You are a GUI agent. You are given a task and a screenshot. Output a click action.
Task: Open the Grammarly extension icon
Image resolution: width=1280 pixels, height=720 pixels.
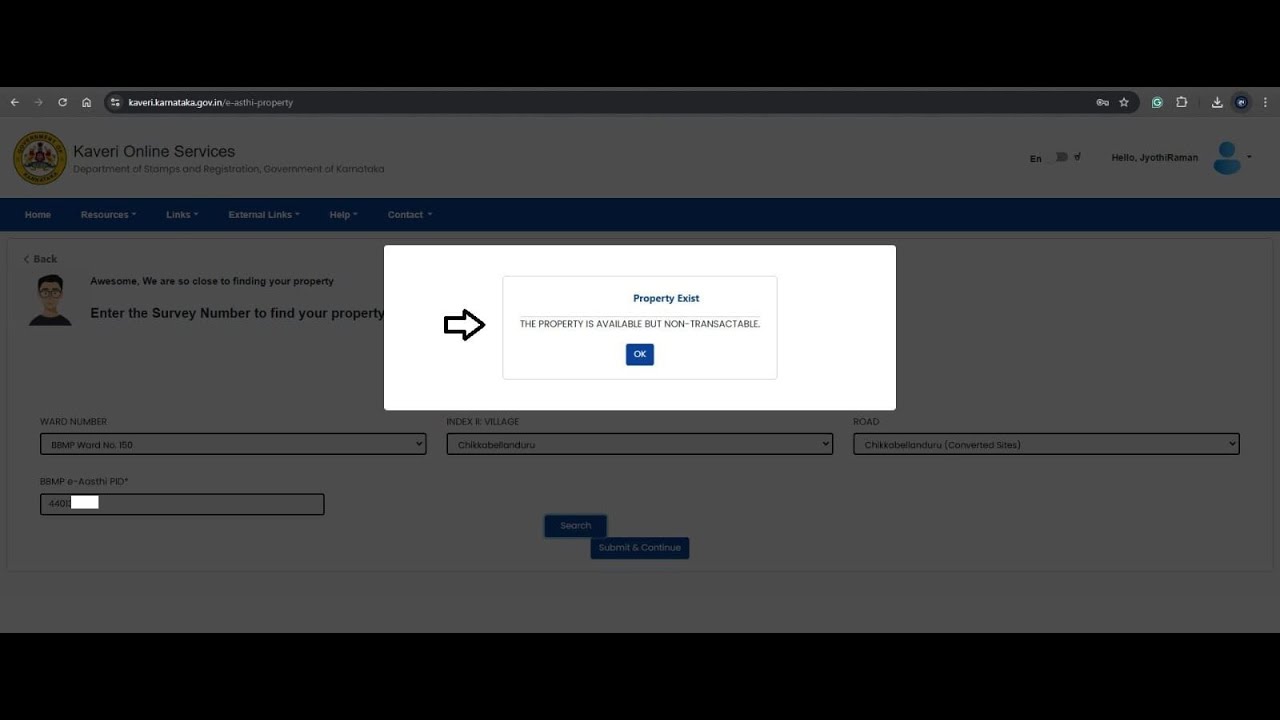1157,102
